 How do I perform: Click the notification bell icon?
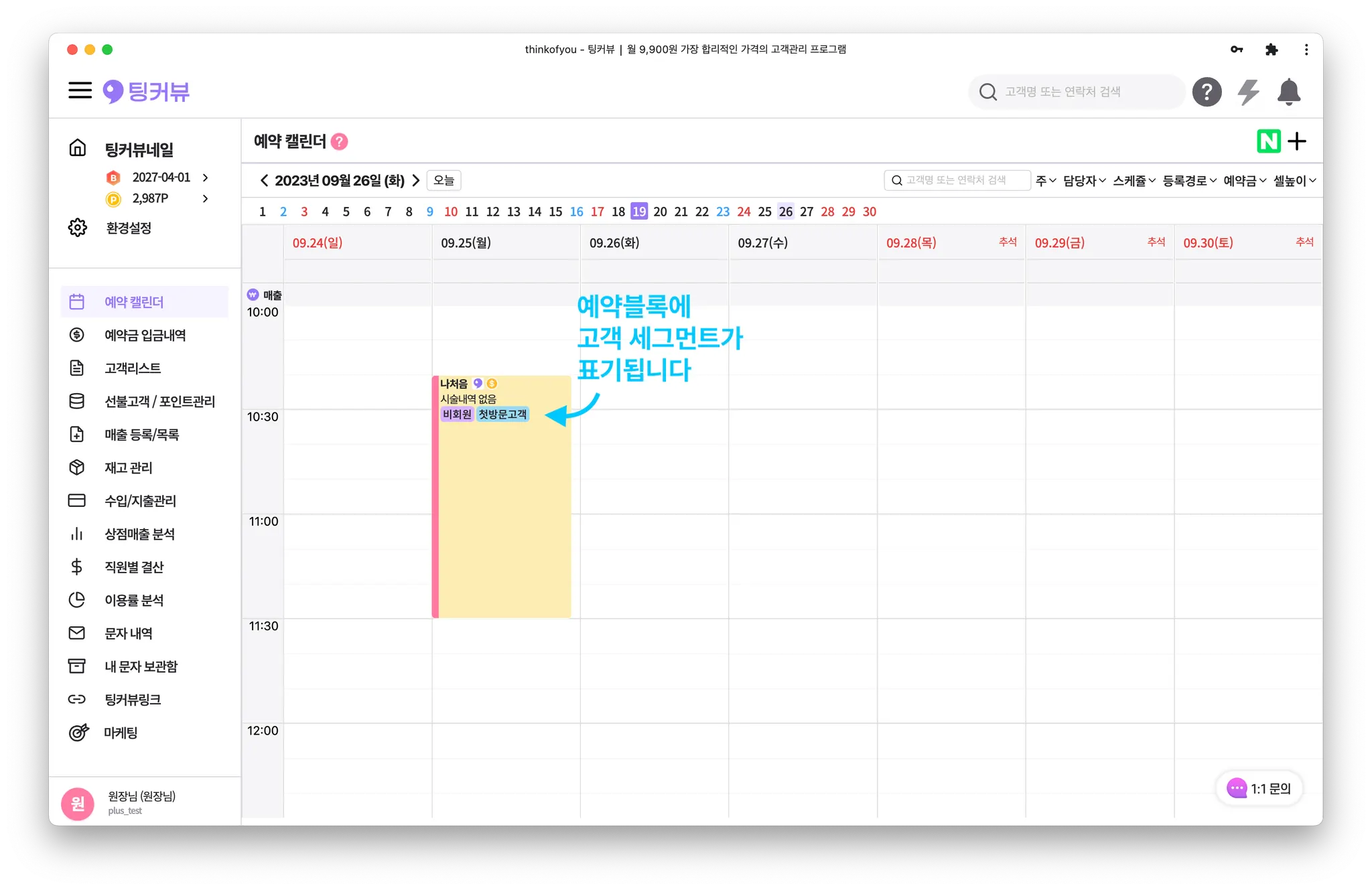(x=1288, y=92)
